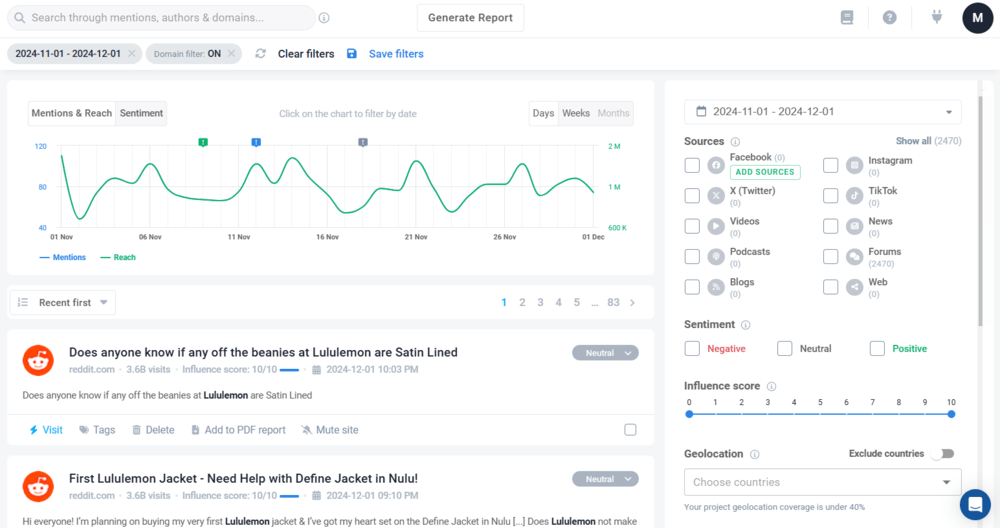Viewport: 1000px width, 528px height.
Task: Remove the Domain filter ON chip
Action: coord(232,54)
